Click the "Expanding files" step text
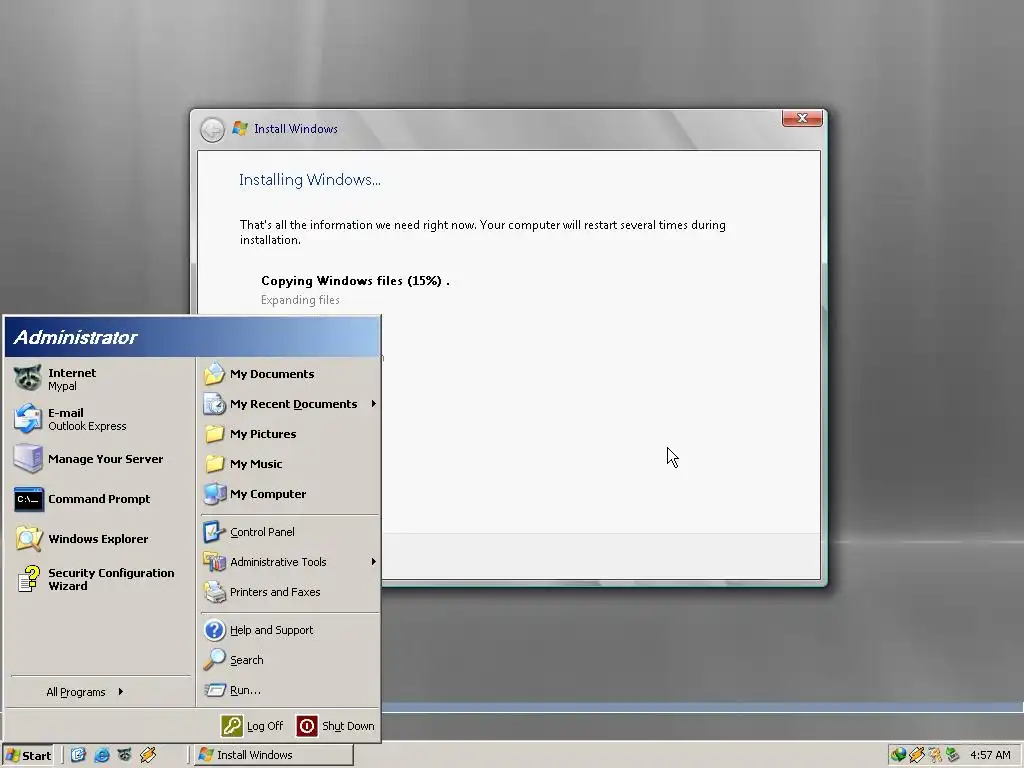Screen dimensions: 1024x768 pyautogui.click(x=300, y=300)
